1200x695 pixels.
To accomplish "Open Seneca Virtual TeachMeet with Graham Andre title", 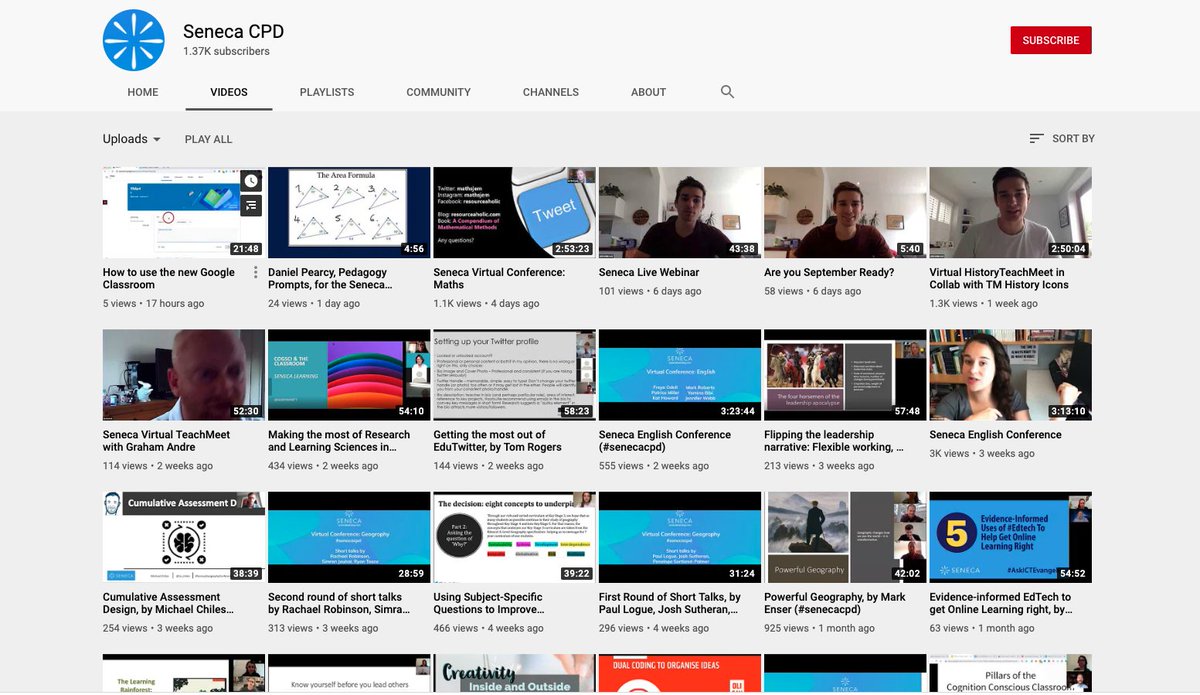I will (166, 441).
